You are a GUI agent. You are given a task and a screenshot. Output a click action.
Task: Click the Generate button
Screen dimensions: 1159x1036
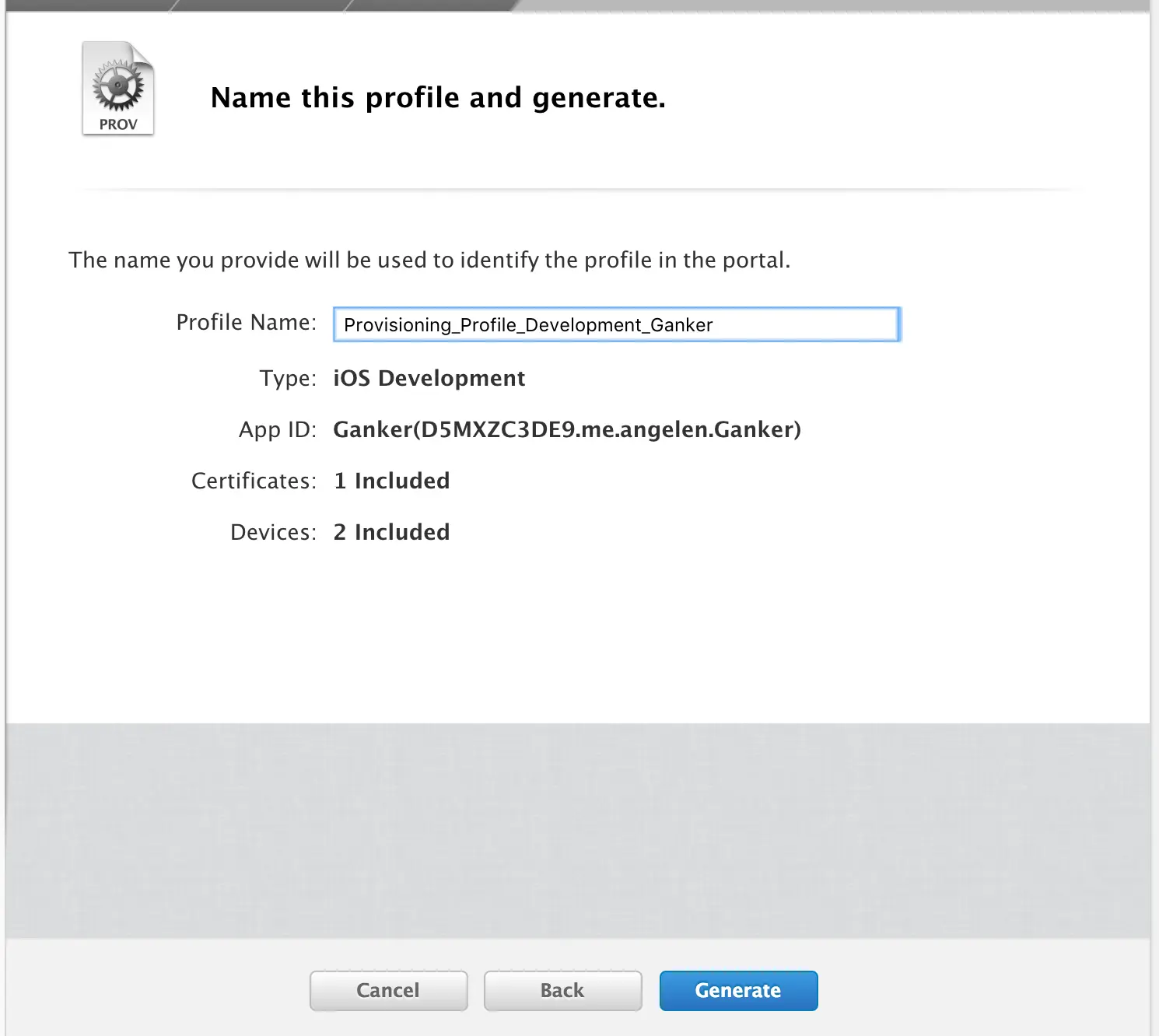[738, 990]
